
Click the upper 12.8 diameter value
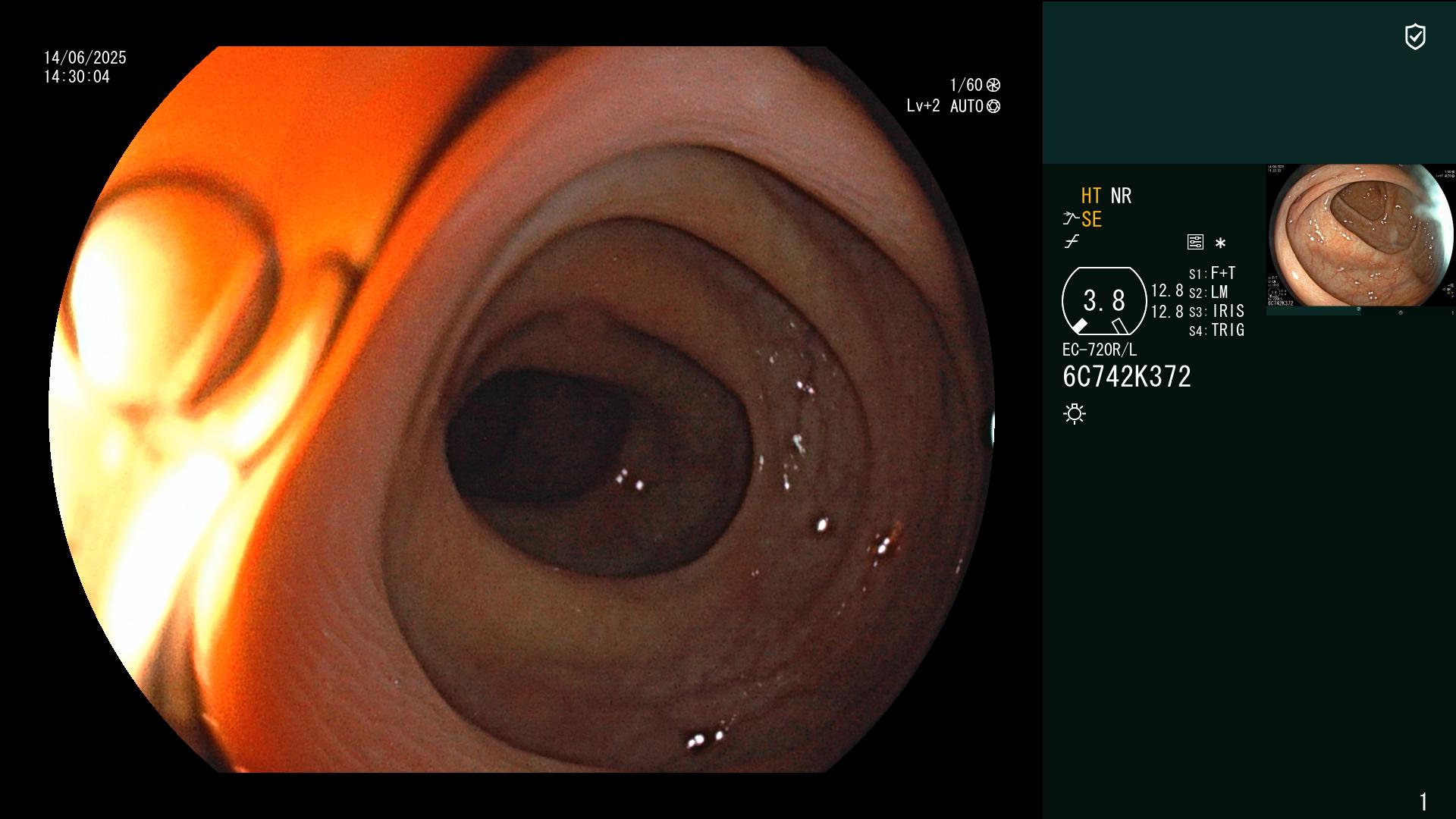1167,290
